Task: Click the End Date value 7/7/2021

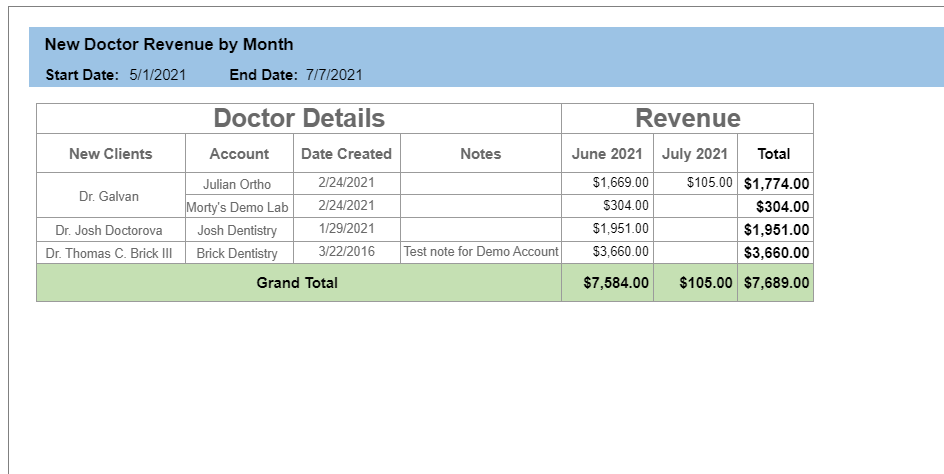Action: click(334, 75)
